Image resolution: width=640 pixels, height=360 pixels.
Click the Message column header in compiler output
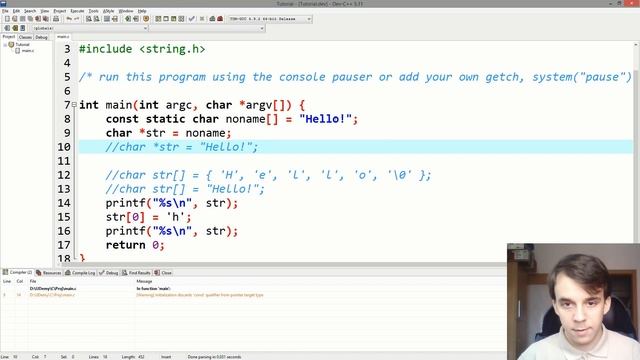click(x=144, y=281)
